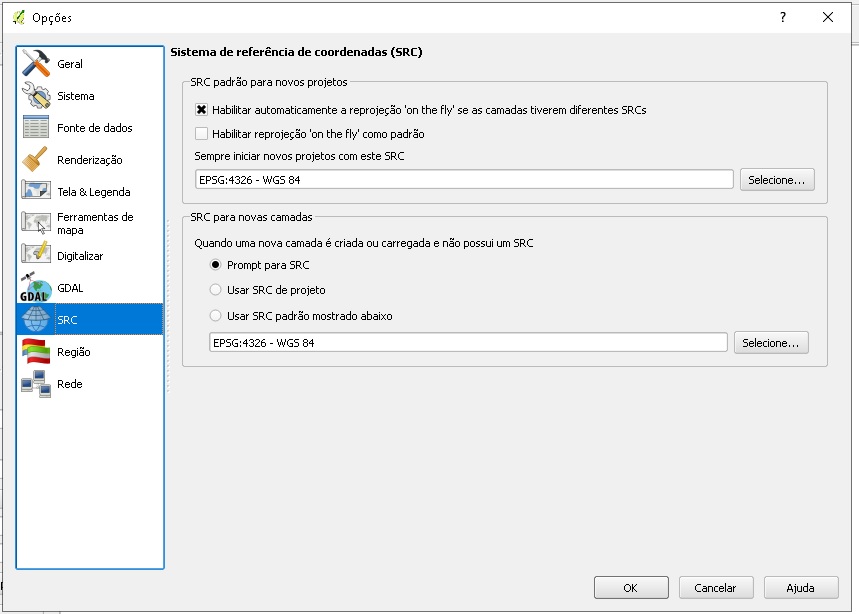The image size is (859, 614).
Task: Open Selecione for new layers SRC
Action: [770, 343]
